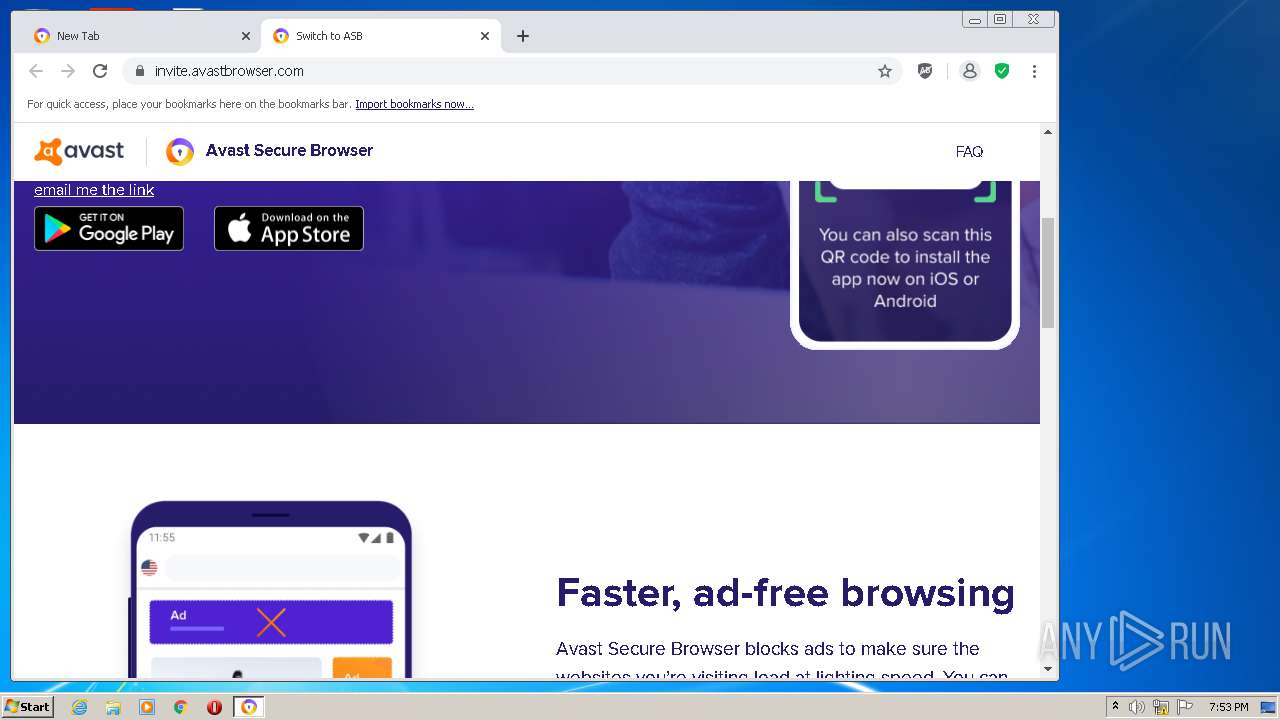Show hidden system tray icons
1280x720 pixels.
[1115, 707]
